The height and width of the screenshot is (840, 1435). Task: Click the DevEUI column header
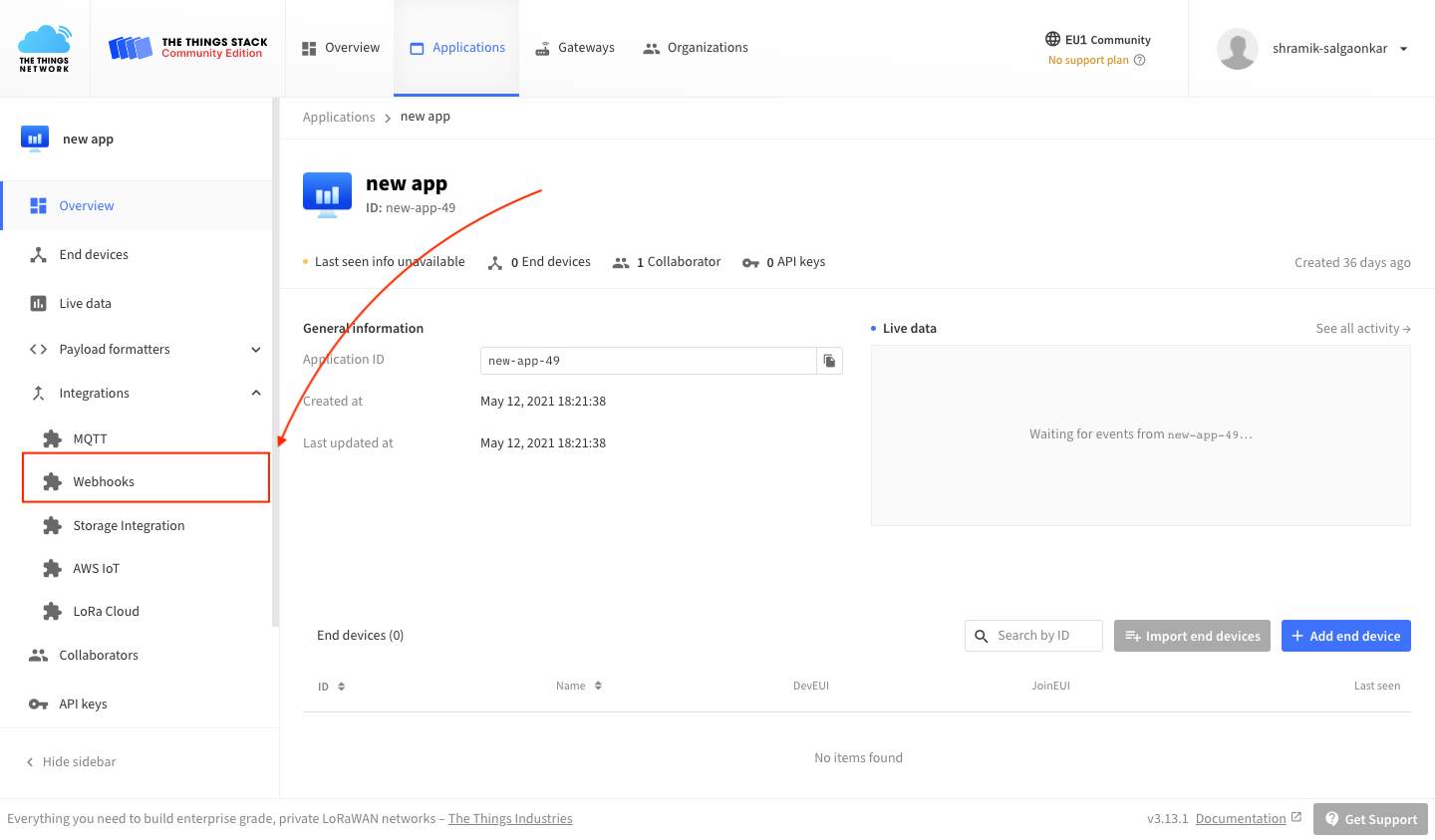click(811, 686)
